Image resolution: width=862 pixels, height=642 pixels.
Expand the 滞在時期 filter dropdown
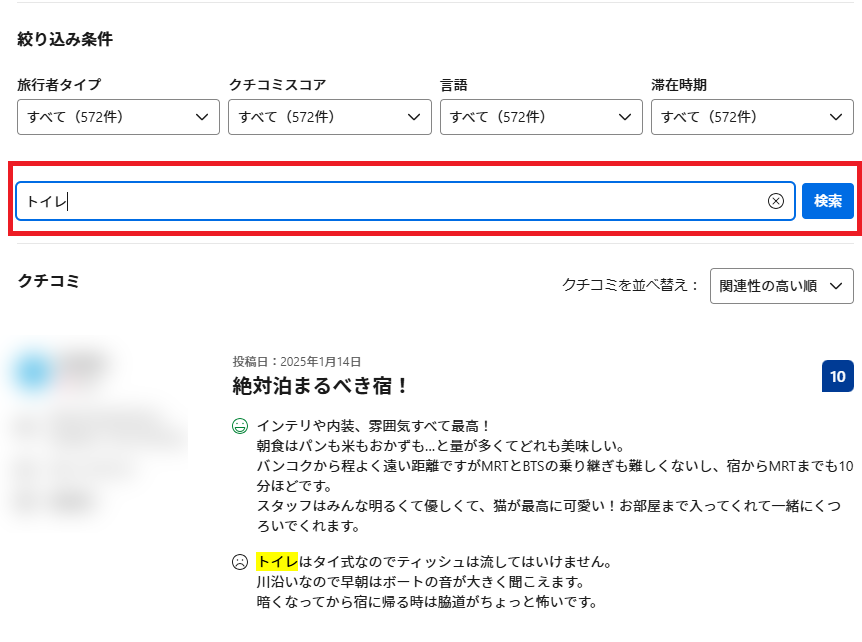[x=751, y=117]
